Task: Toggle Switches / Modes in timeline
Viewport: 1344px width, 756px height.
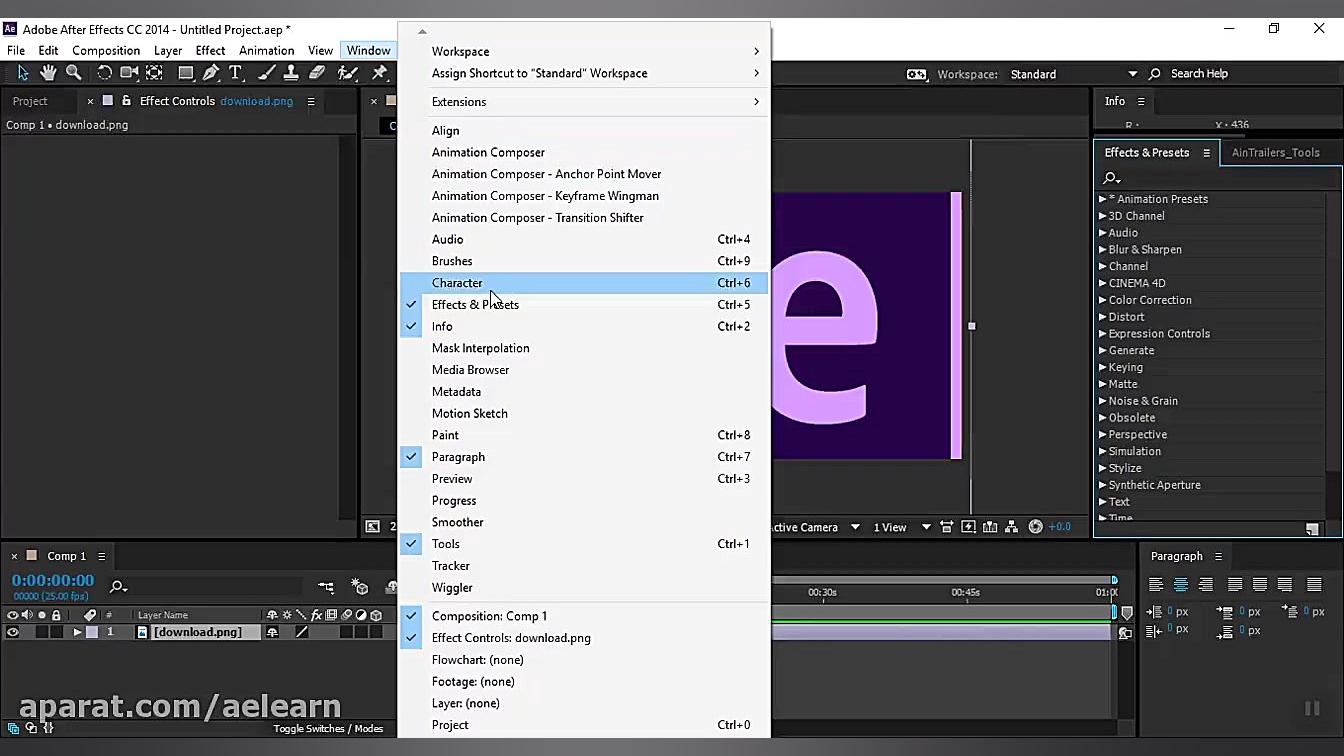Action: point(328,729)
